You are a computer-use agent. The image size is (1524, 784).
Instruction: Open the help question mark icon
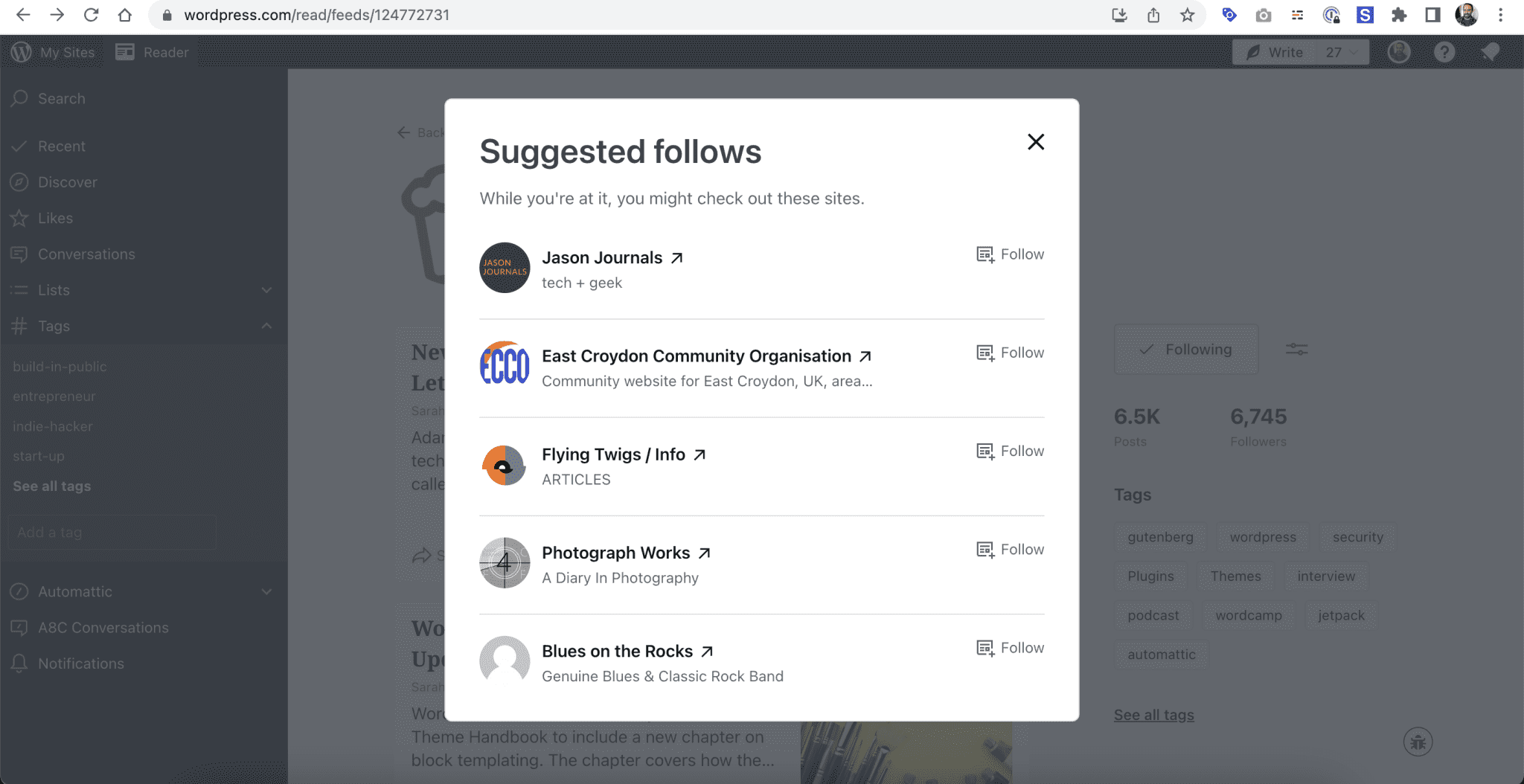coord(1444,52)
